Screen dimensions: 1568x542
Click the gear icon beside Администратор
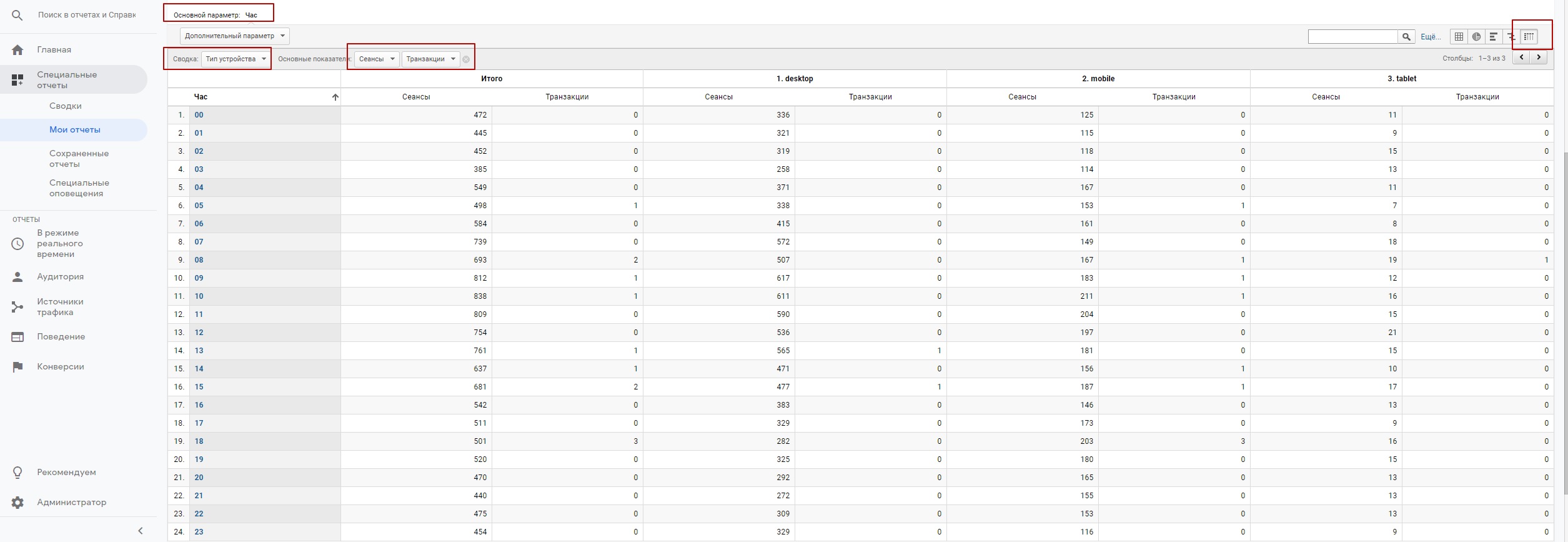(x=17, y=503)
